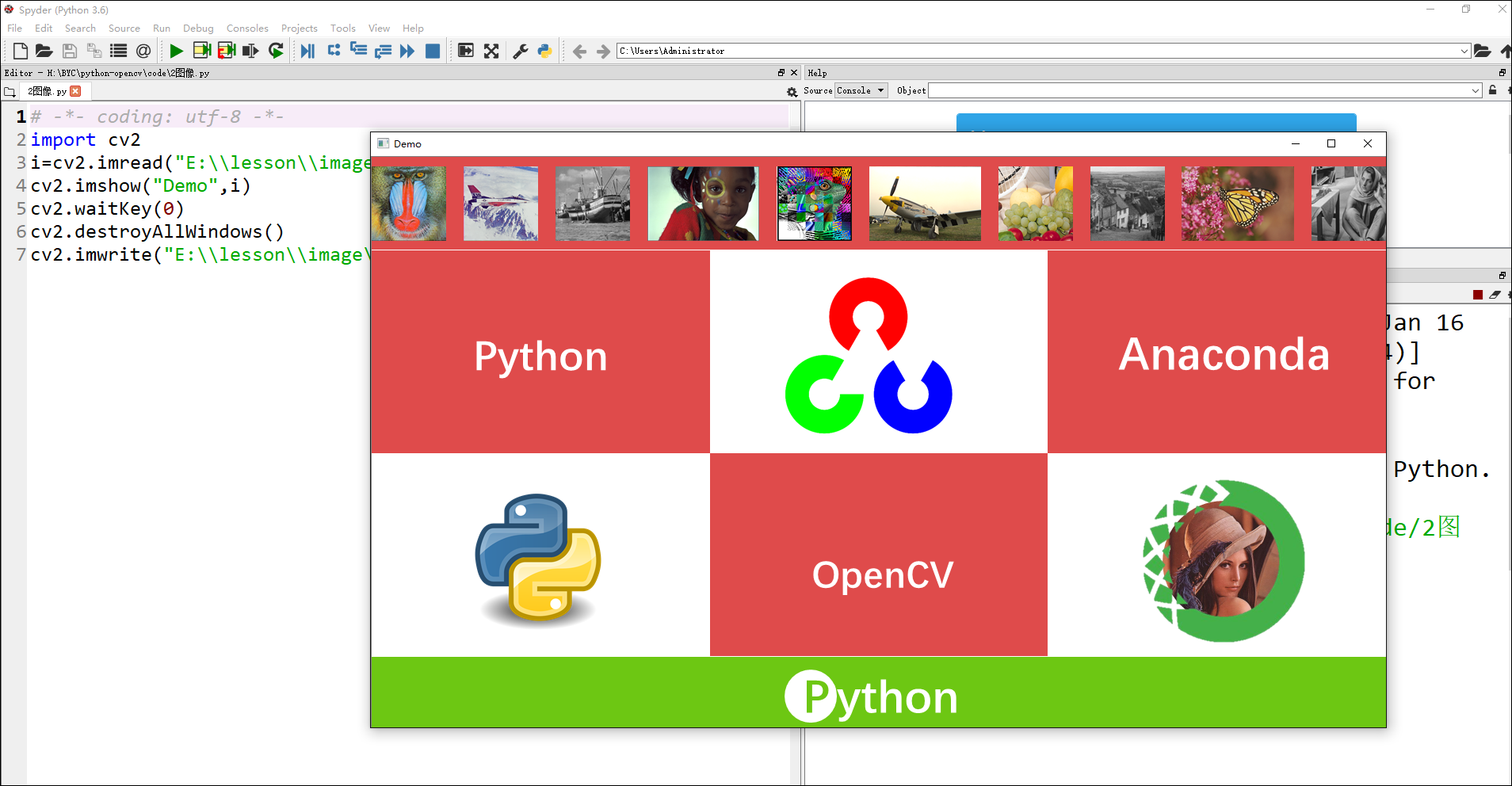
Task: Toggle the Help pane object lock icon
Action: [x=1493, y=90]
